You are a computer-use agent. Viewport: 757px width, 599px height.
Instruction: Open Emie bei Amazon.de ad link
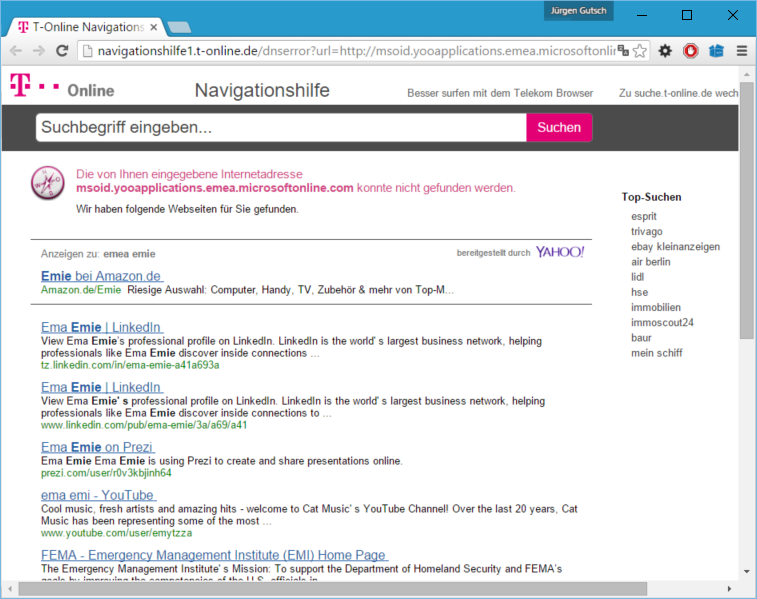point(102,276)
